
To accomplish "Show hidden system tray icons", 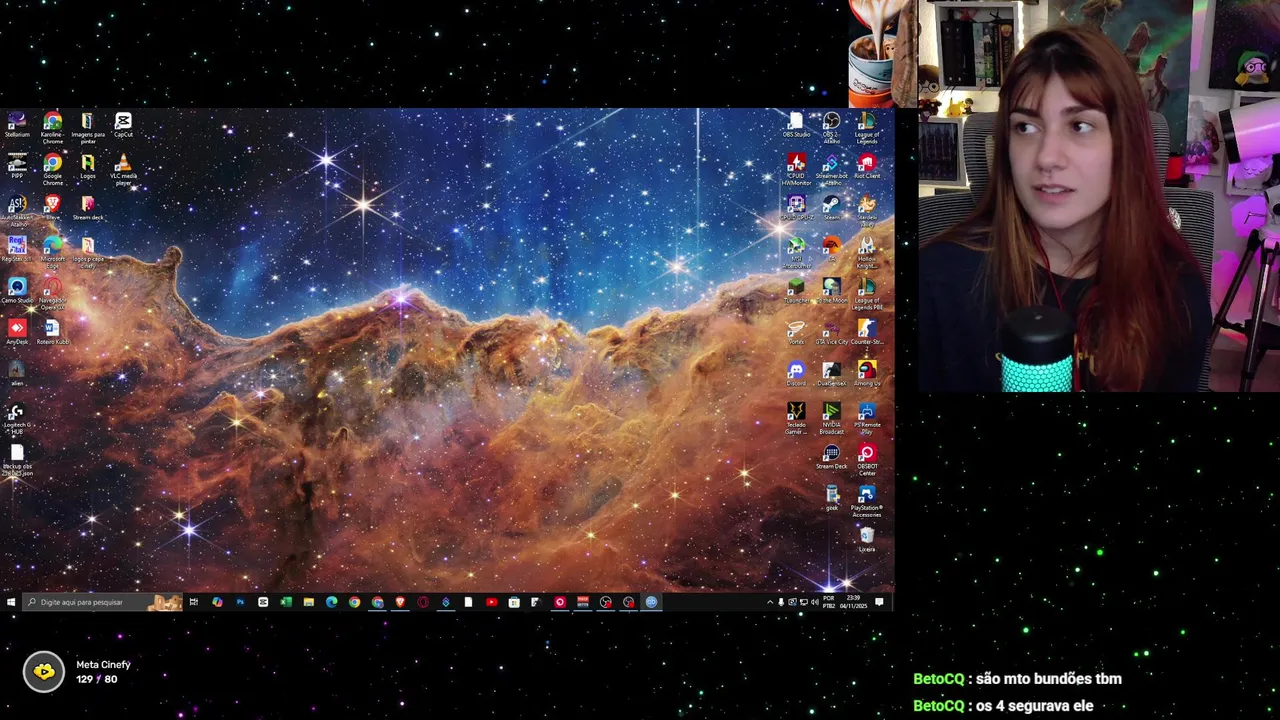I will tap(770, 602).
